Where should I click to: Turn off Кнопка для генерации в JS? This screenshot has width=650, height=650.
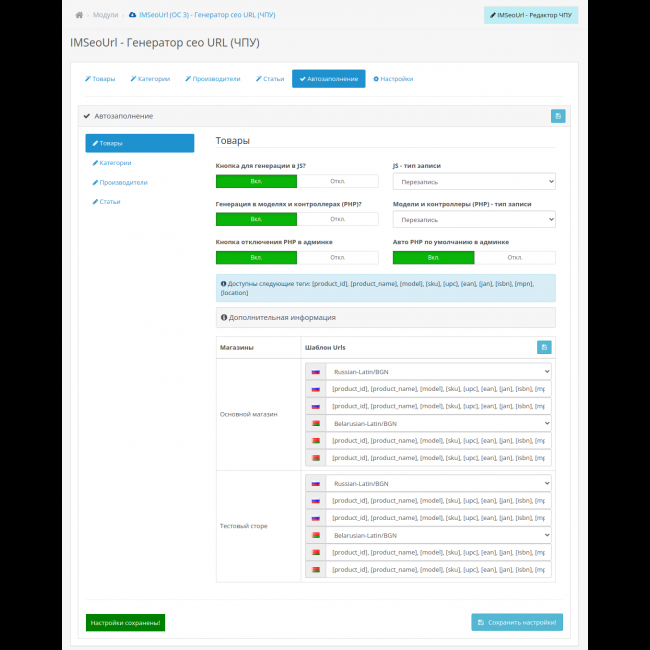[338, 181]
